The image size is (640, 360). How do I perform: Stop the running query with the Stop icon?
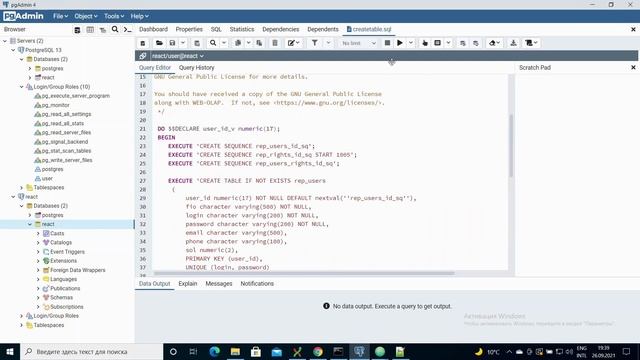[x=387, y=43]
